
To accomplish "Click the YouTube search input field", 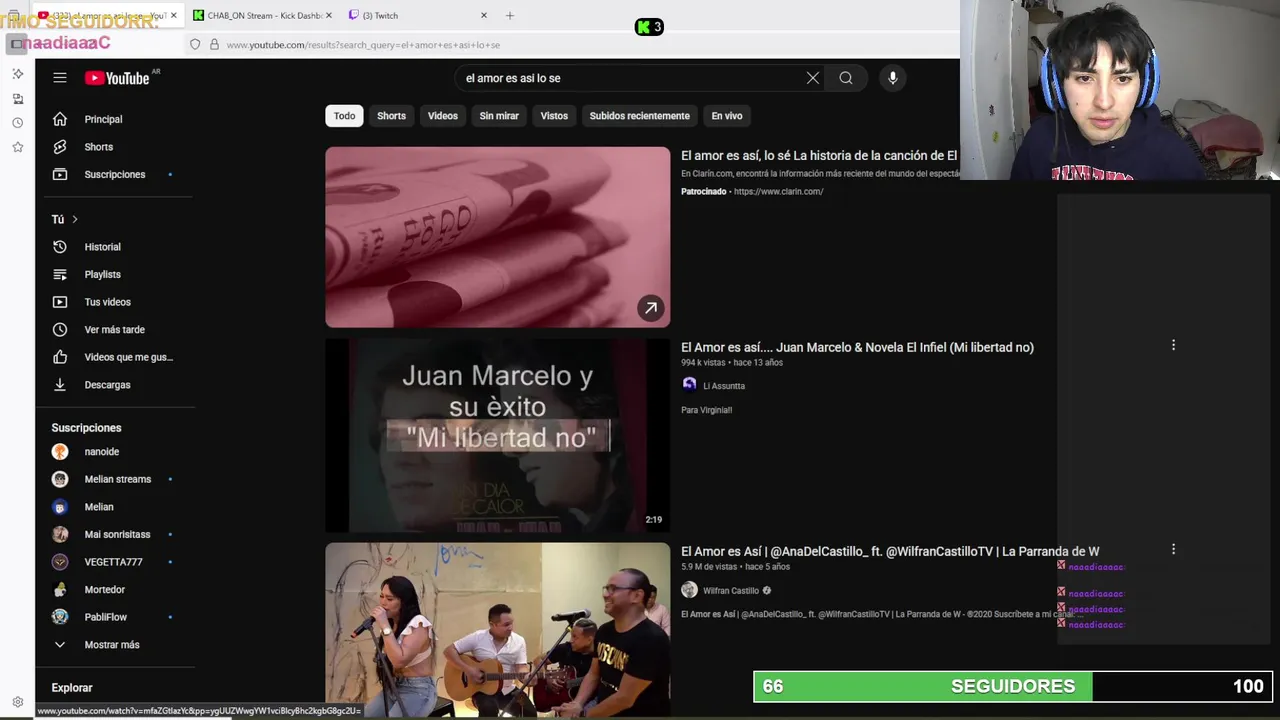I will (x=630, y=78).
